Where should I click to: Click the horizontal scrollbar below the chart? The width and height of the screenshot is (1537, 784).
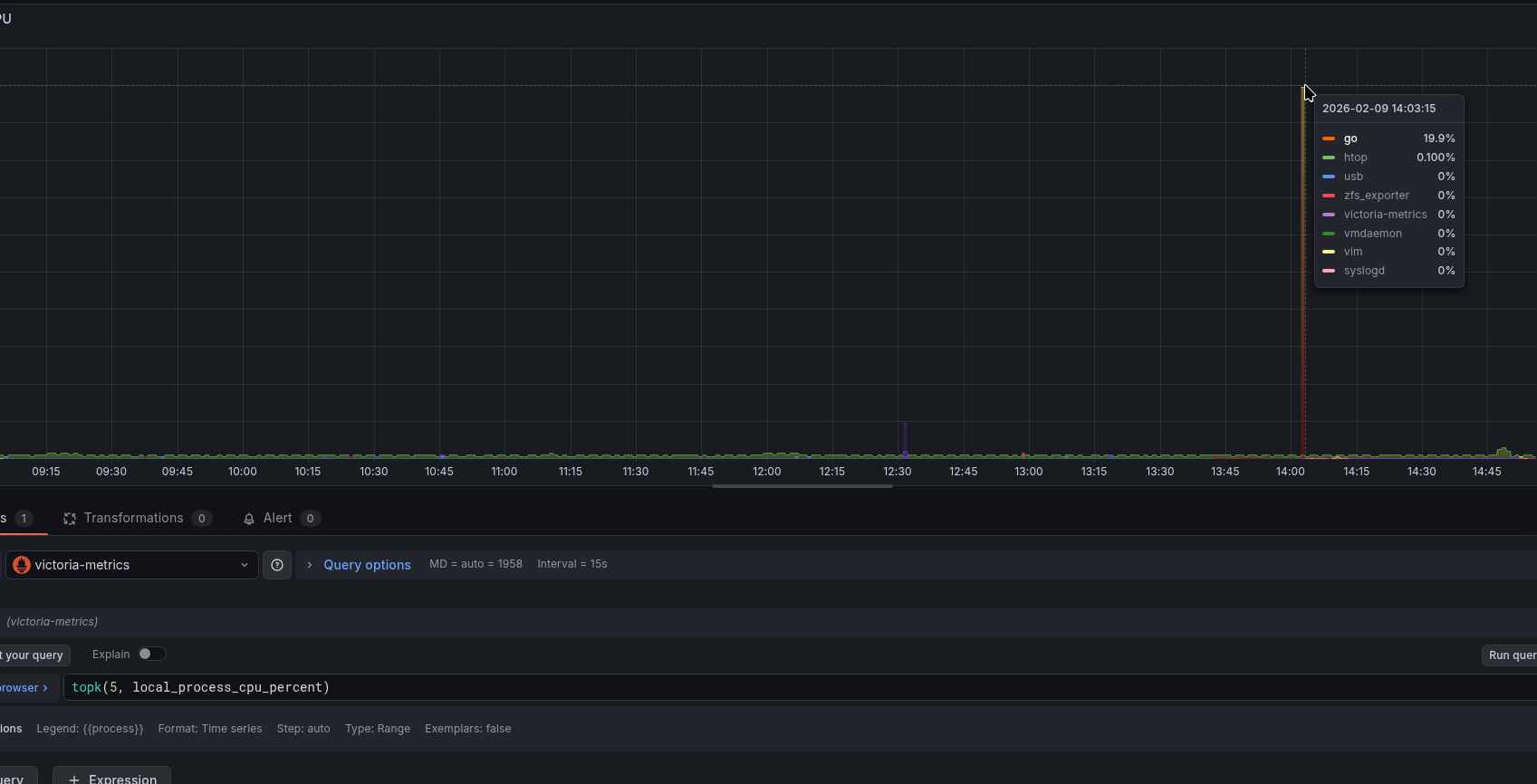click(x=802, y=486)
